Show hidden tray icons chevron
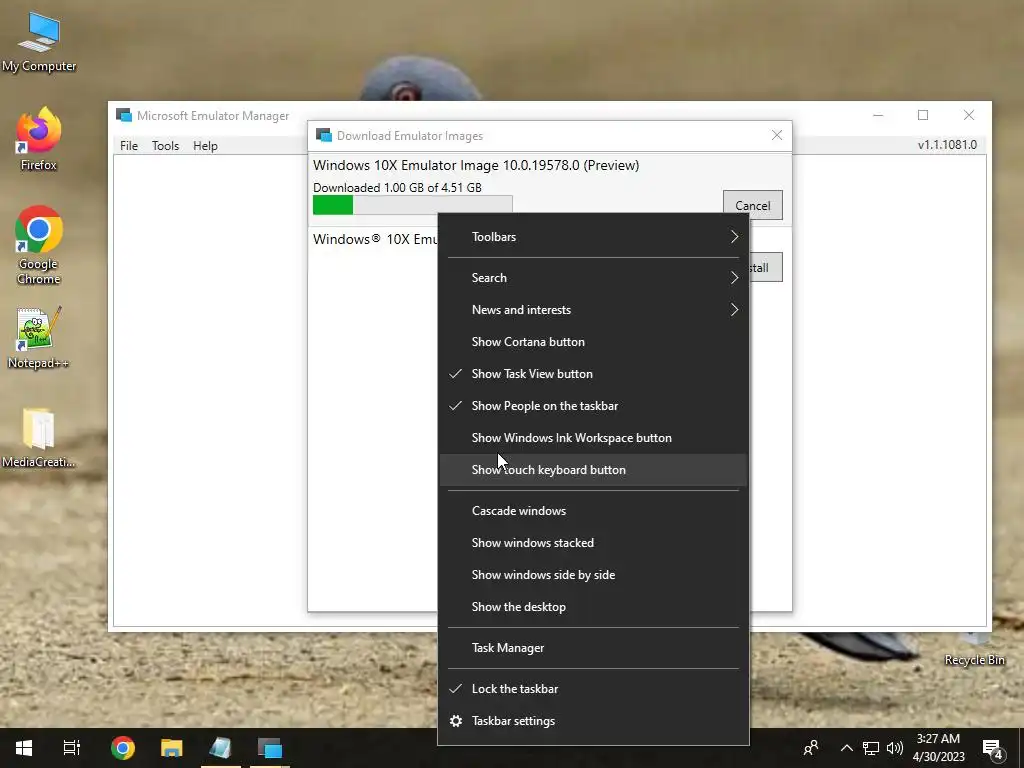Screen dimensions: 1024x768 pyautogui.click(x=846, y=748)
